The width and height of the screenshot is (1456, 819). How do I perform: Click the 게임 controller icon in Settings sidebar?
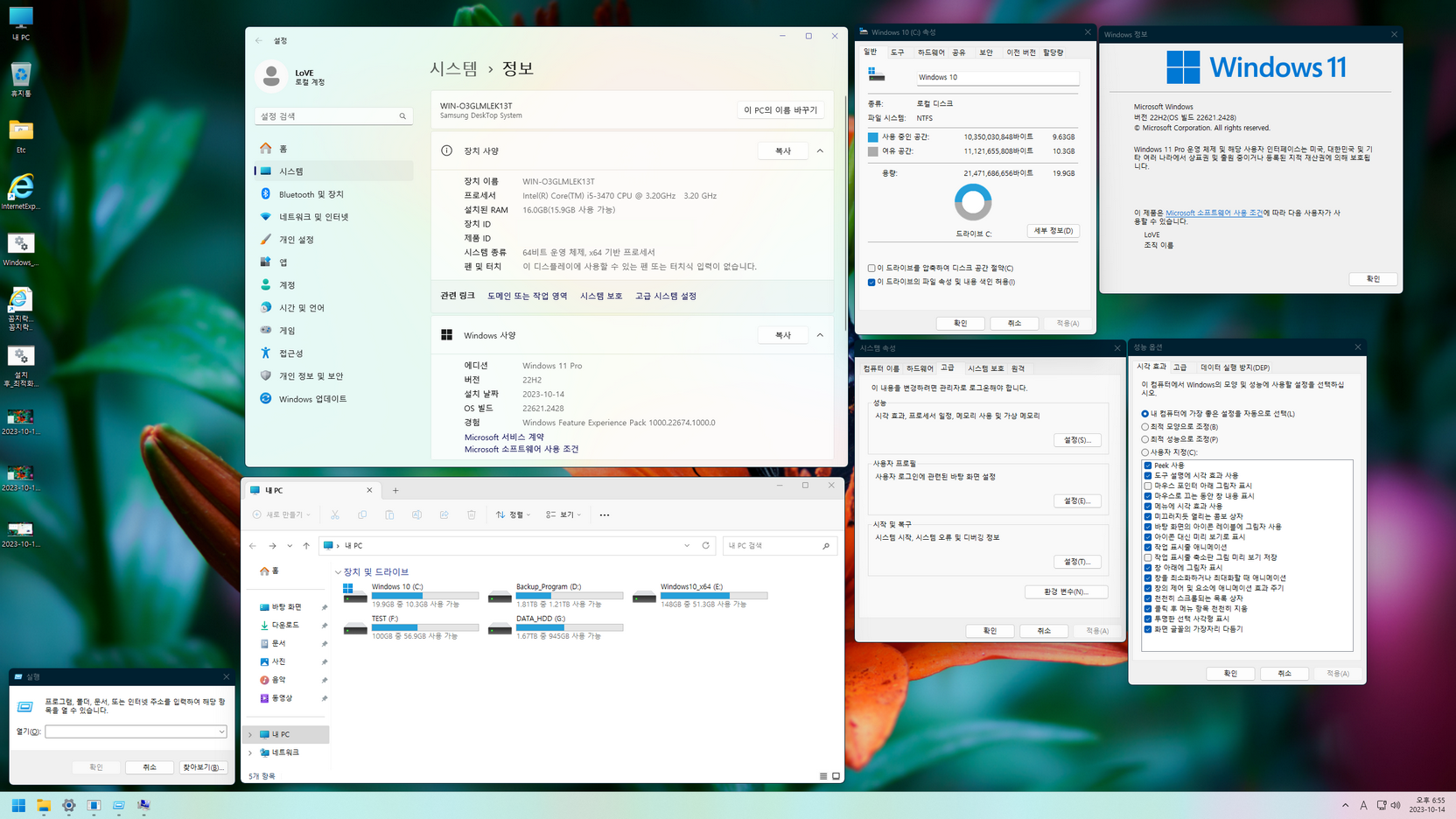pos(265,330)
